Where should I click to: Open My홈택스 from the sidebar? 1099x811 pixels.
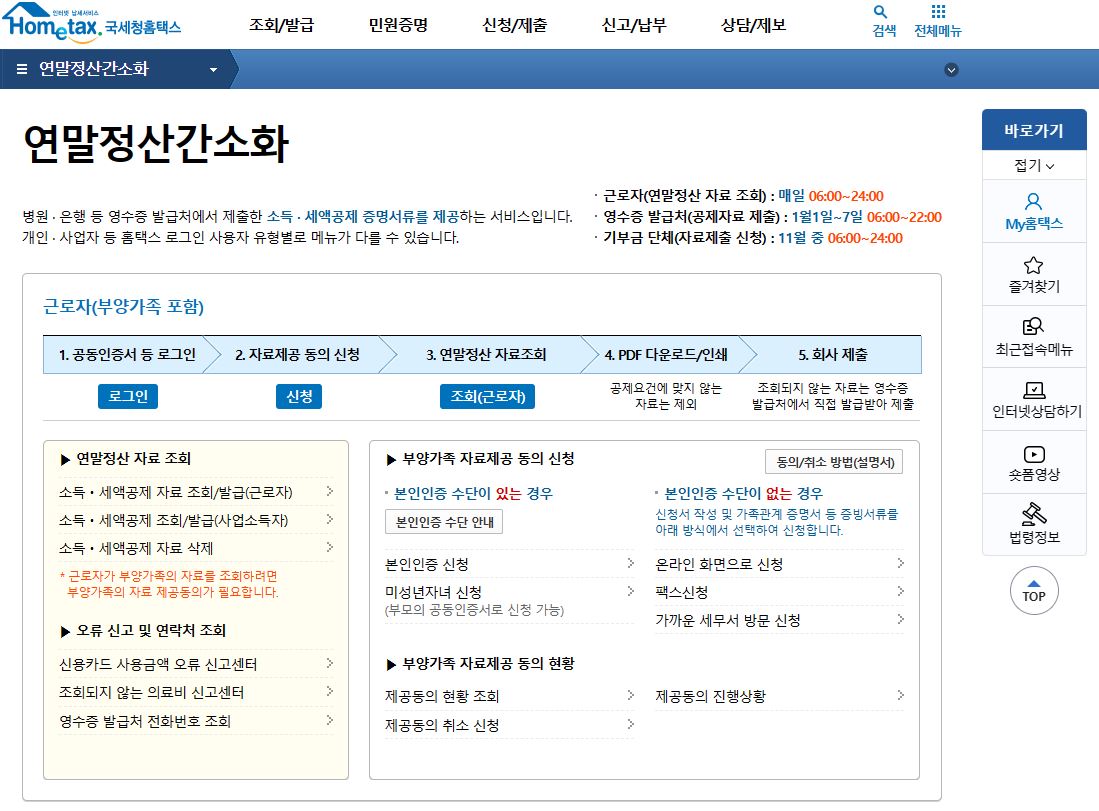(1034, 210)
